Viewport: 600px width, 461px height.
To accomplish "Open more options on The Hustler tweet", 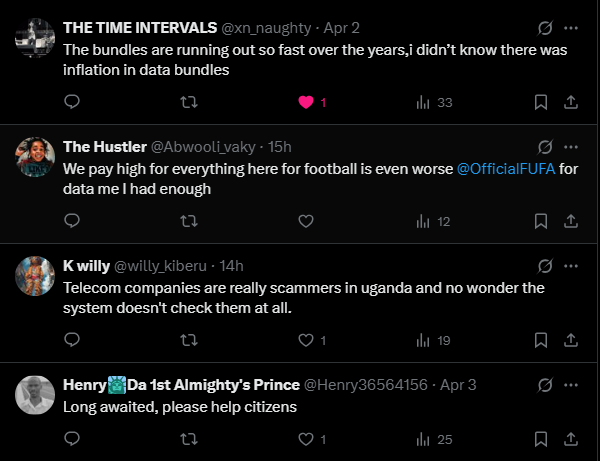I will (x=571, y=147).
